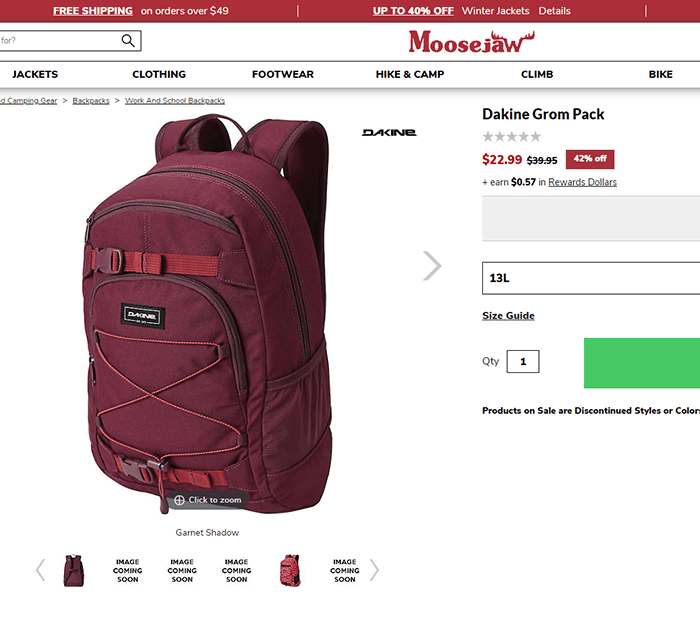Select the Garnet Shadow backpack thumbnail
The height and width of the screenshot is (629, 700).
tap(74, 571)
